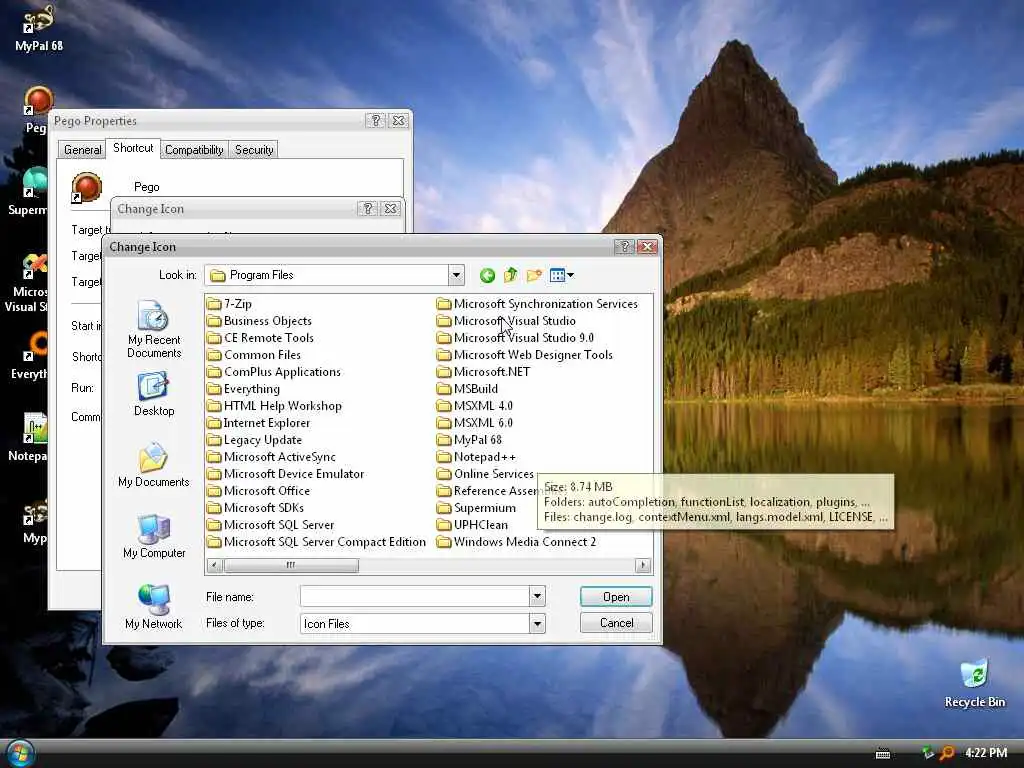The height and width of the screenshot is (768, 1024).
Task: Select the Legacy Update folder
Action: [x=255, y=440]
